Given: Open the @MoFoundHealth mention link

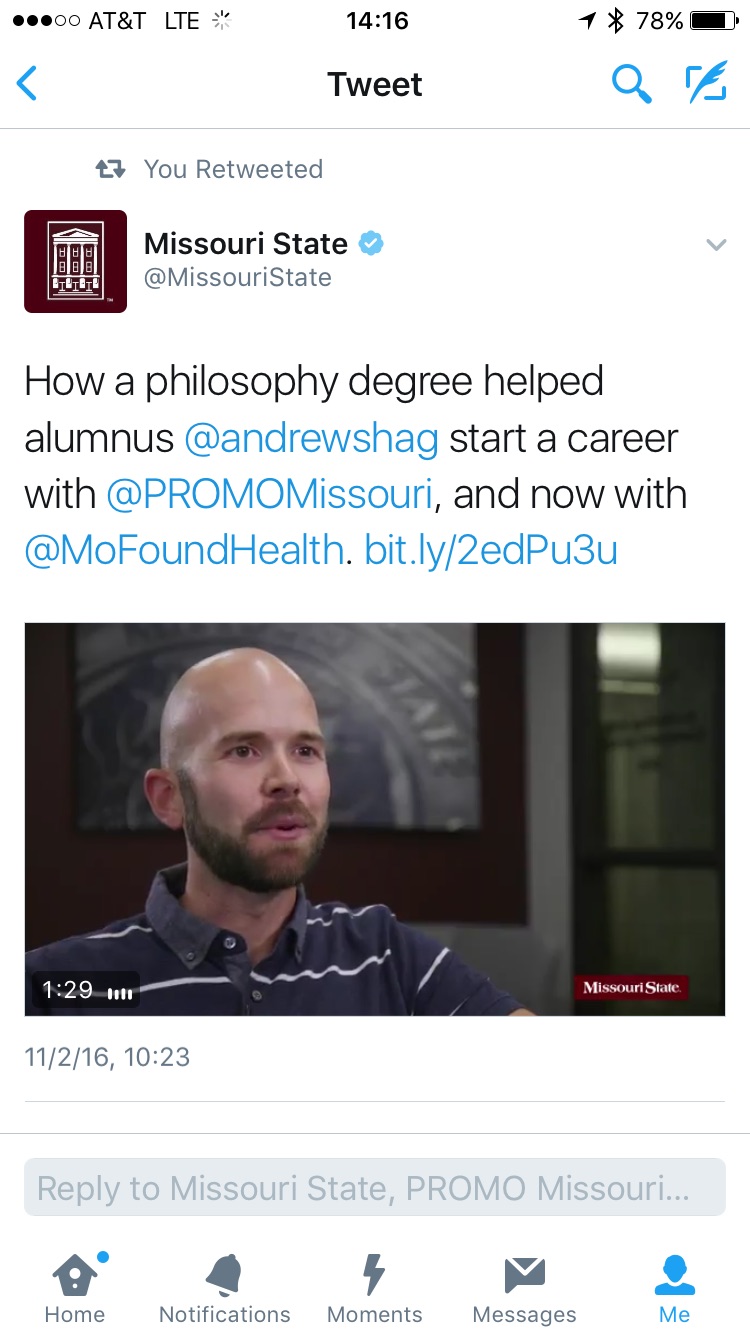Looking at the screenshot, I should point(183,551).
